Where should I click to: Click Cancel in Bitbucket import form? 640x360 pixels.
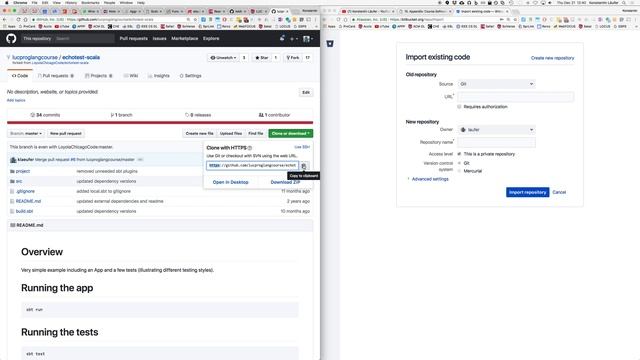(x=559, y=192)
